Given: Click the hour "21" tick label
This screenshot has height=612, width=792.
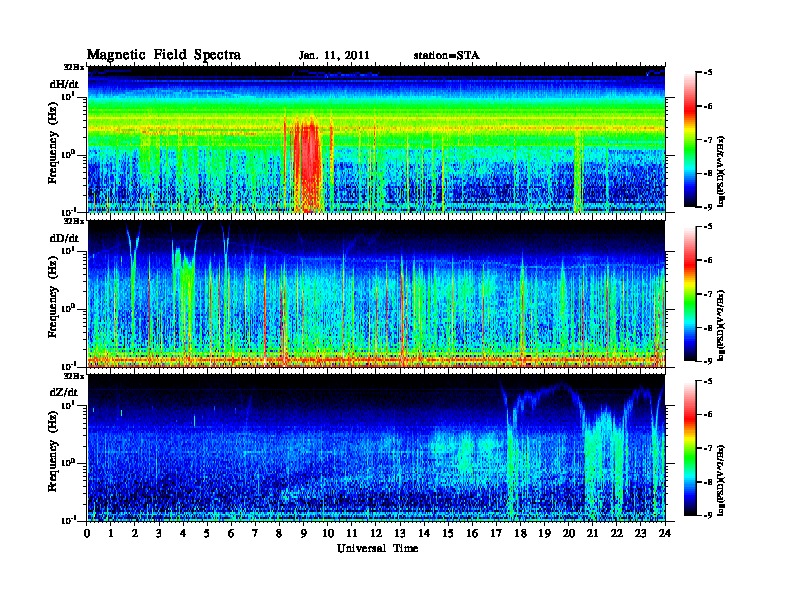Looking at the screenshot, I should (x=592, y=533).
